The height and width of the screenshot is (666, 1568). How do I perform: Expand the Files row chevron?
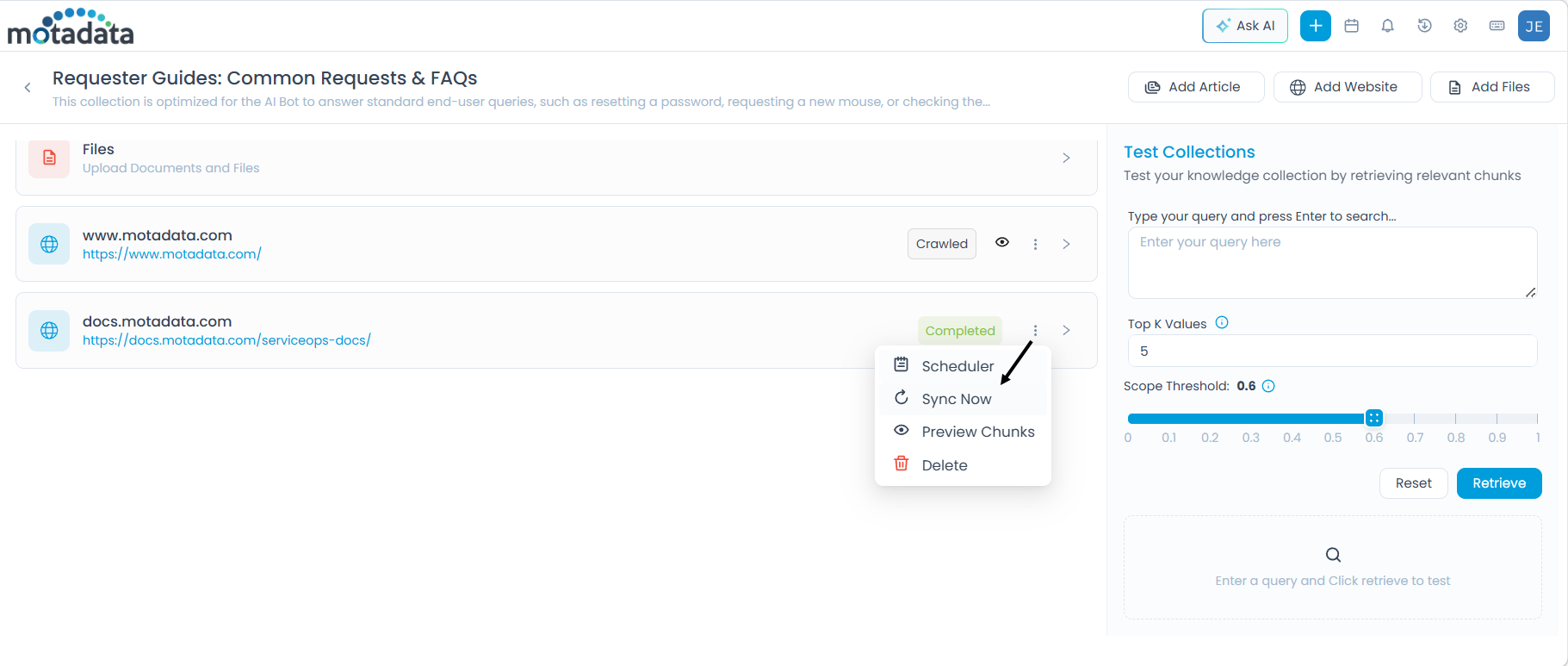(x=1066, y=158)
